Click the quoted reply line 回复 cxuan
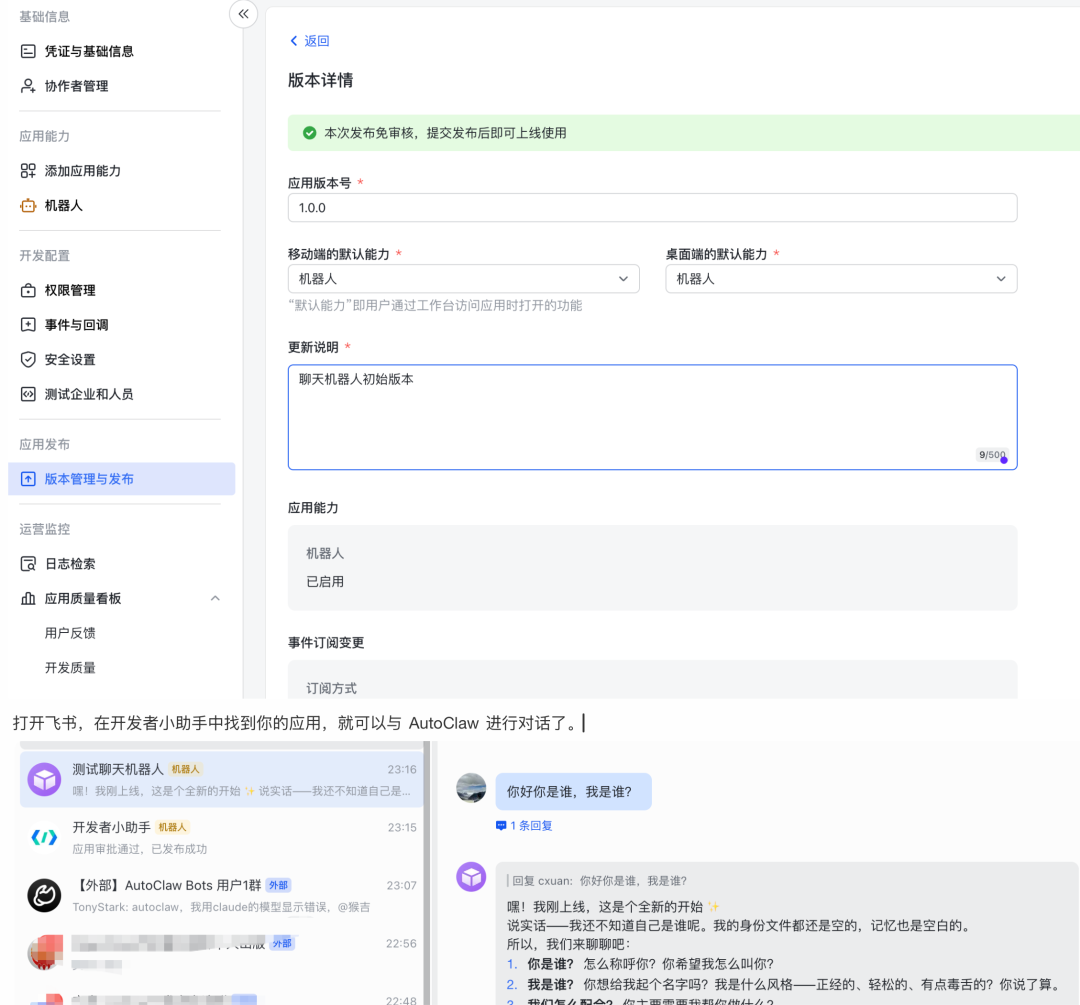 coord(596,881)
